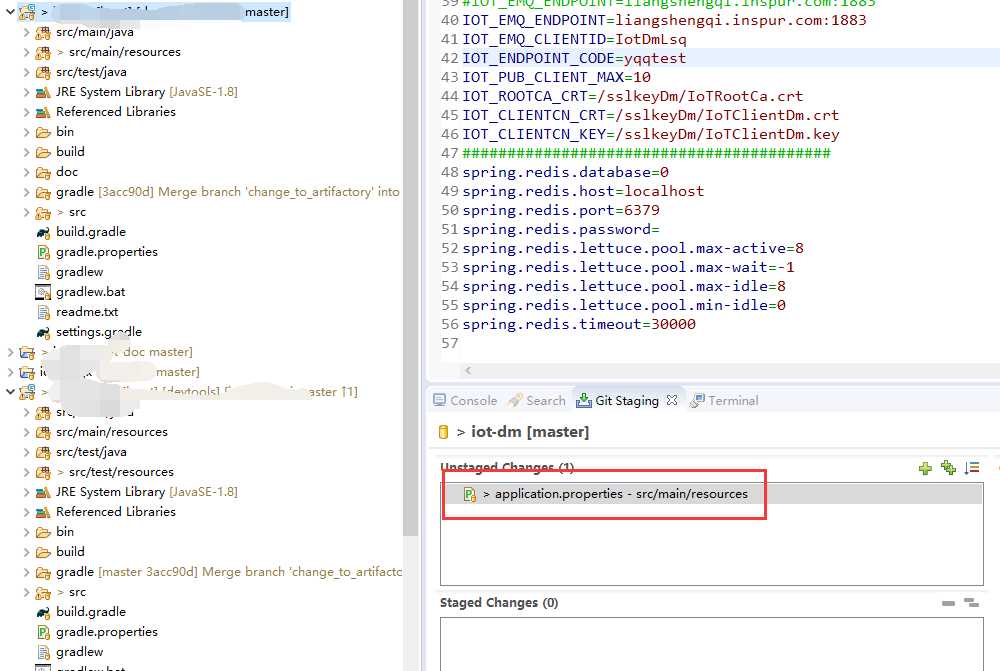Click the iot-dm repository icon
1000x671 pixels.
point(443,432)
